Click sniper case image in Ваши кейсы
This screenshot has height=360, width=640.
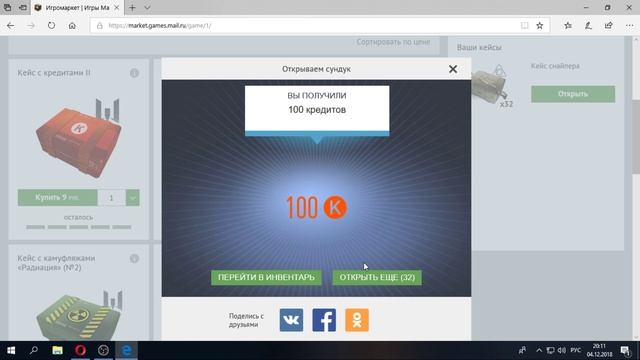pyautogui.click(x=490, y=86)
